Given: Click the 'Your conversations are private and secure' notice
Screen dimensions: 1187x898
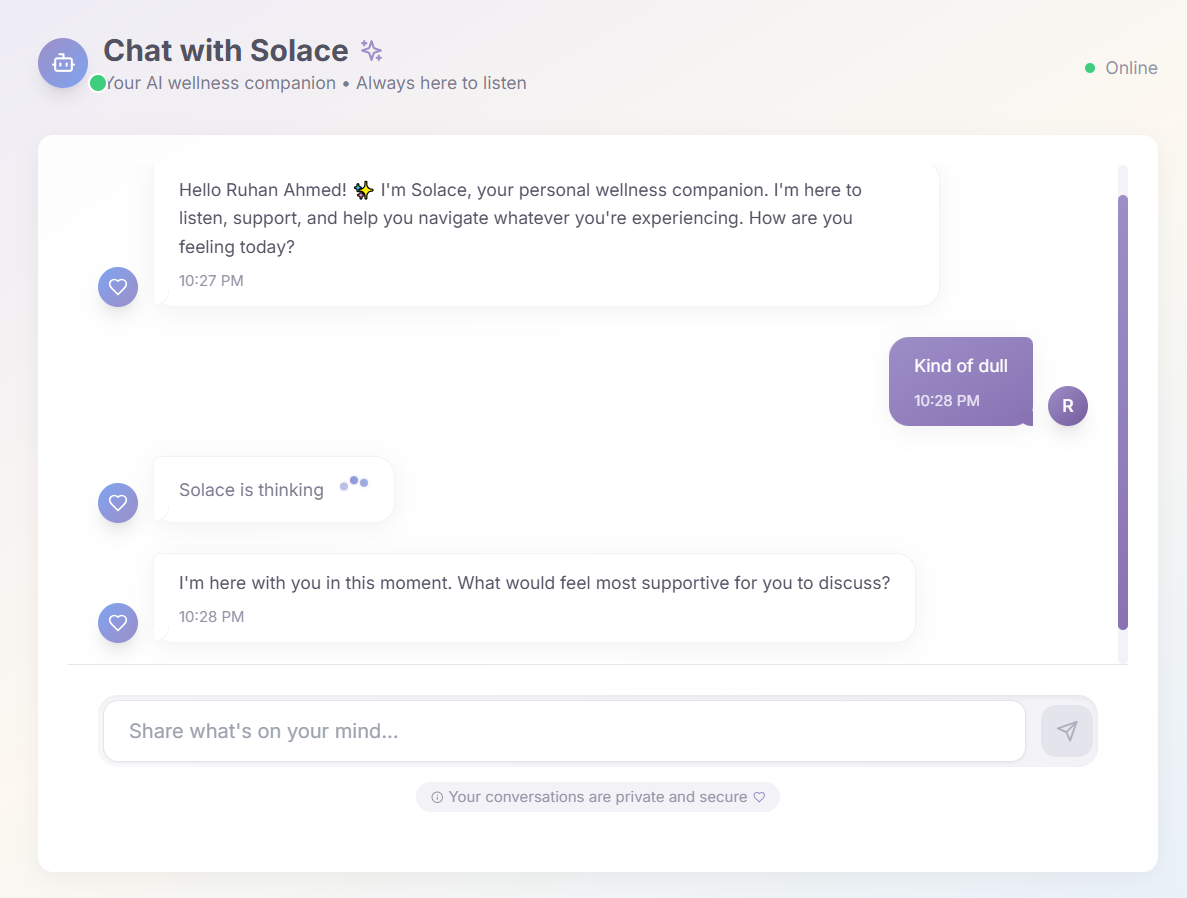Looking at the screenshot, I should (x=597, y=796).
